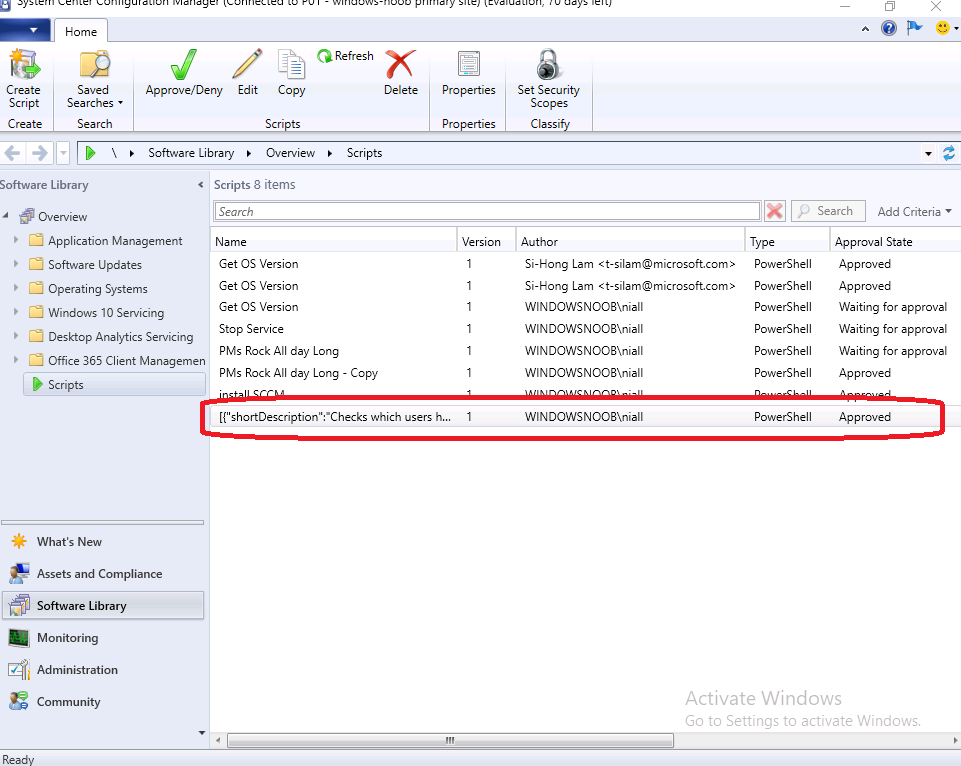Image resolution: width=961 pixels, height=766 pixels.
Task: Collapse the ribbon with the up caret
Action: click(x=865, y=29)
